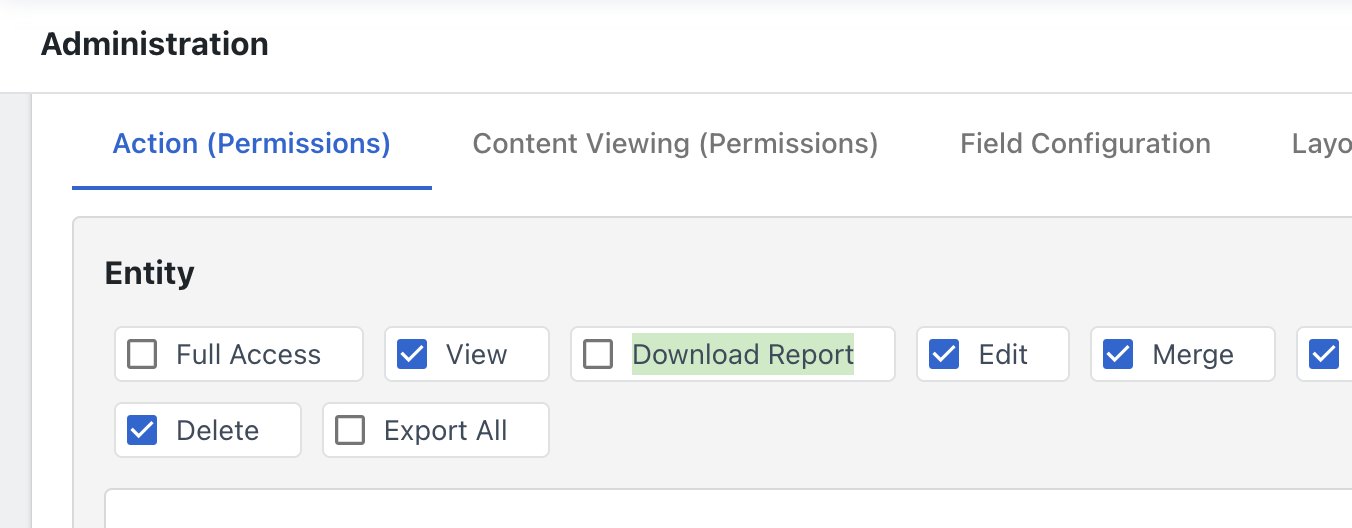Switch to Content Viewing (Permissions) tab
Screen dimensions: 1352x528
tap(675, 144)
